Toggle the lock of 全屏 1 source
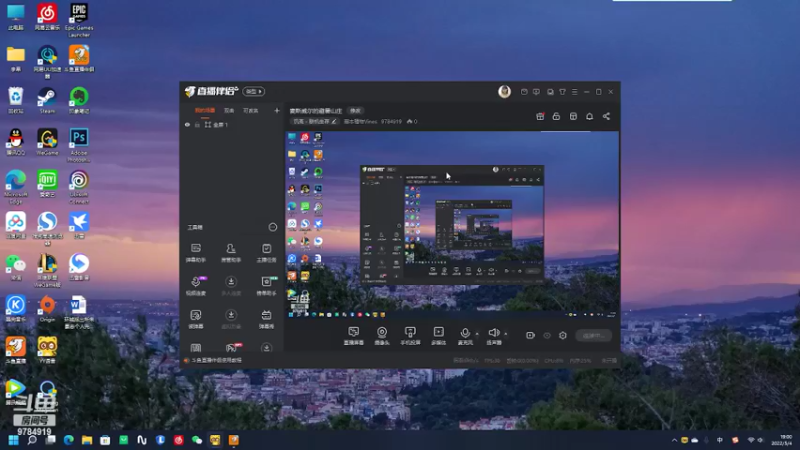Image resolution: width=800 pixels, height=450 pixels. pyautogui.click(x=197, y=124)
